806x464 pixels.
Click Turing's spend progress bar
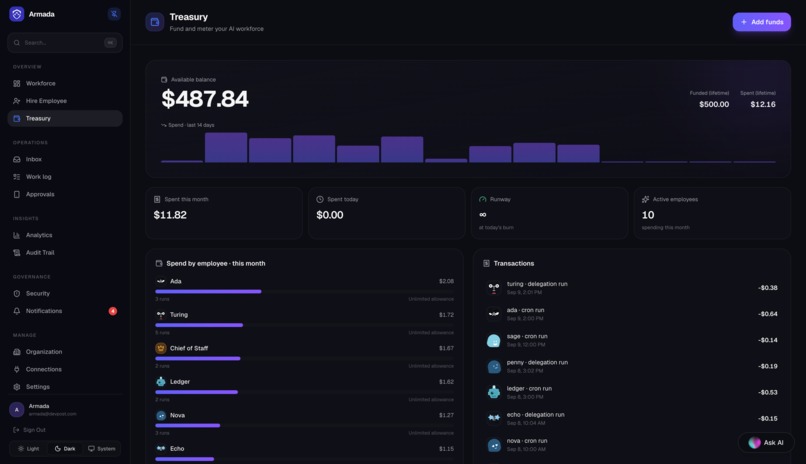pos(199,325)
